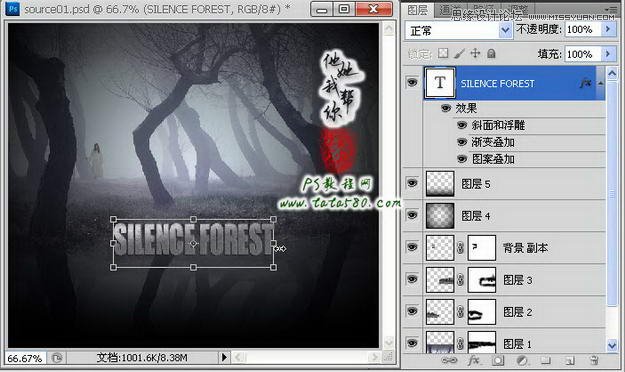Toggle visibility of all 效果 effects
Image resolution: width=625 pixels, height=372 pixels.
coord(446,108)
